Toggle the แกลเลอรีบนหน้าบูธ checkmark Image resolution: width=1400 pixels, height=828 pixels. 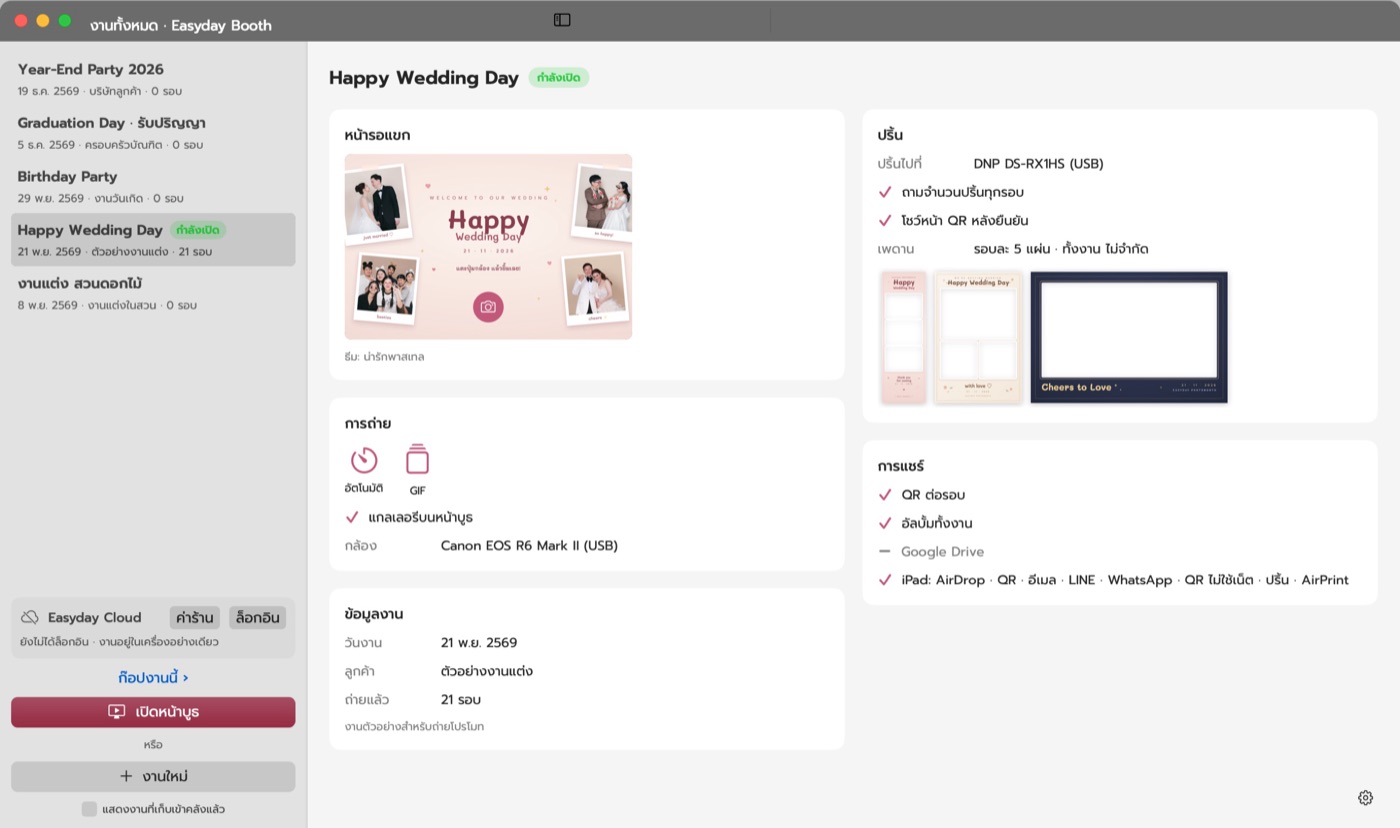coord(352,517)
